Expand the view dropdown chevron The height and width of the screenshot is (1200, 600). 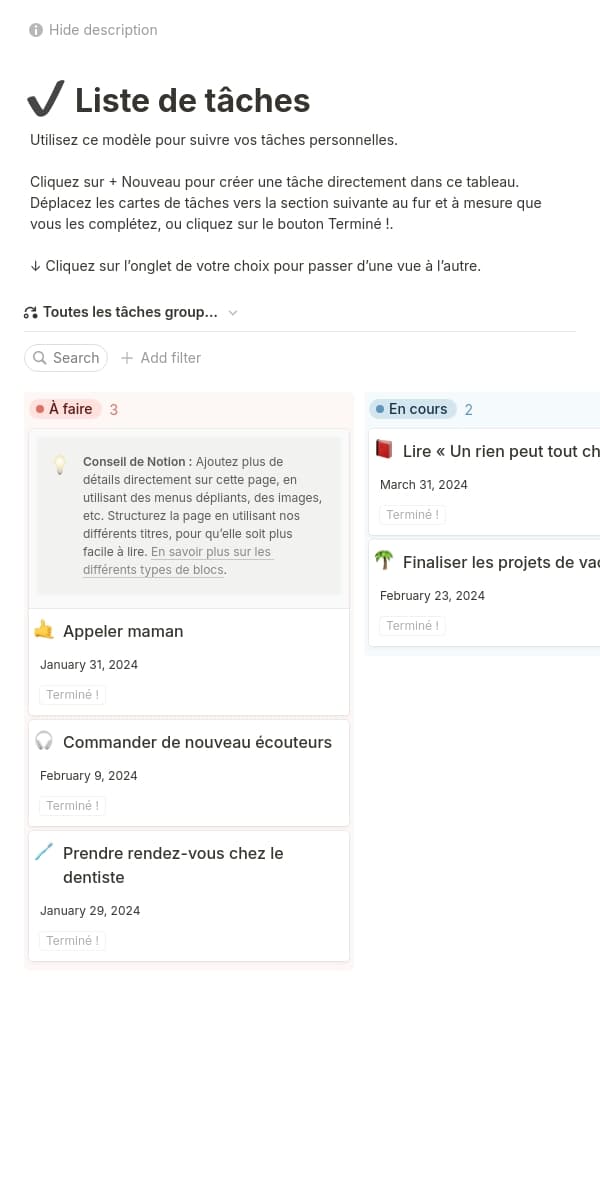(233, 313)
